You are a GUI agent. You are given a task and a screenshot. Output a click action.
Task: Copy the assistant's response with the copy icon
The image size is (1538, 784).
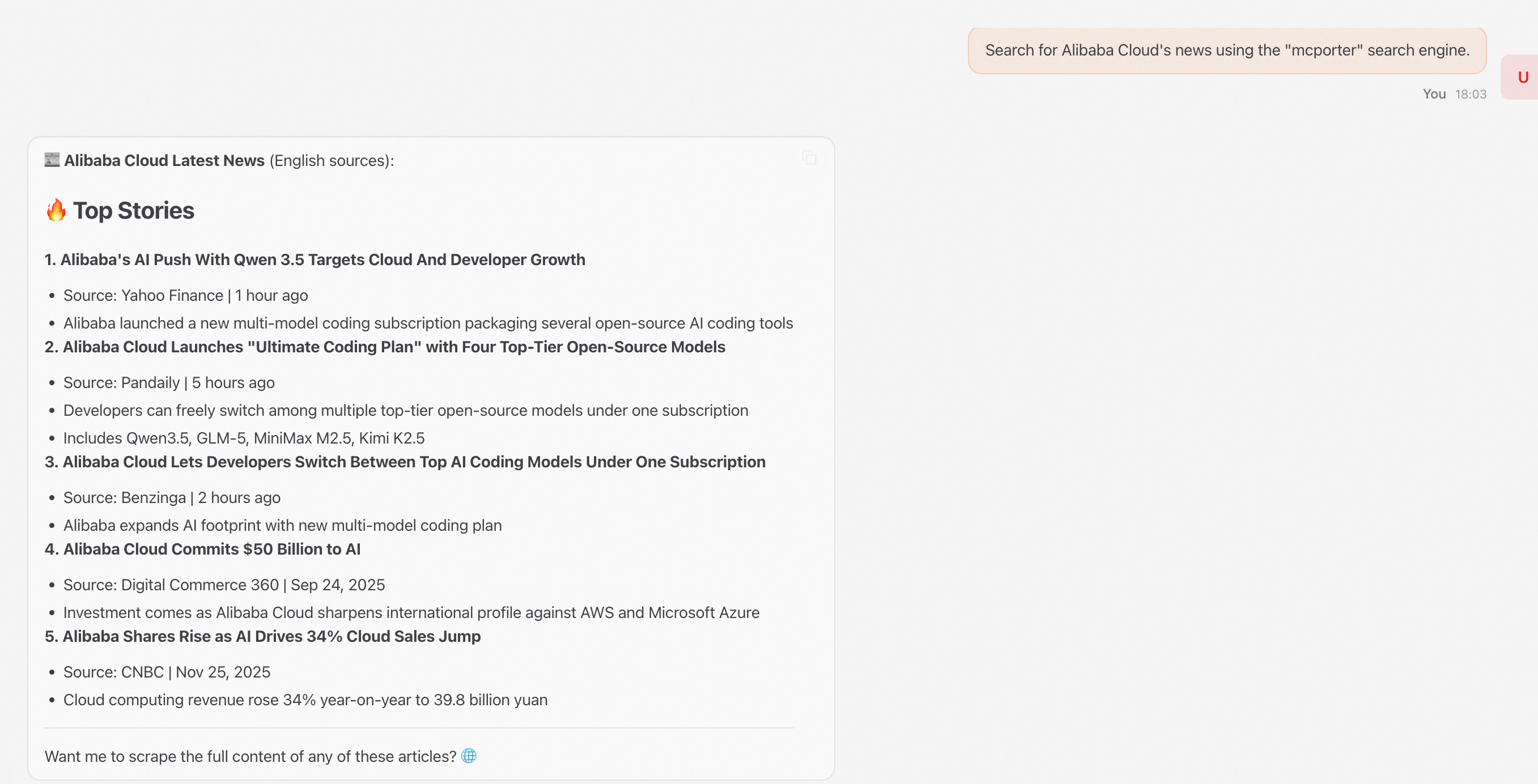[x=809, y=158]
